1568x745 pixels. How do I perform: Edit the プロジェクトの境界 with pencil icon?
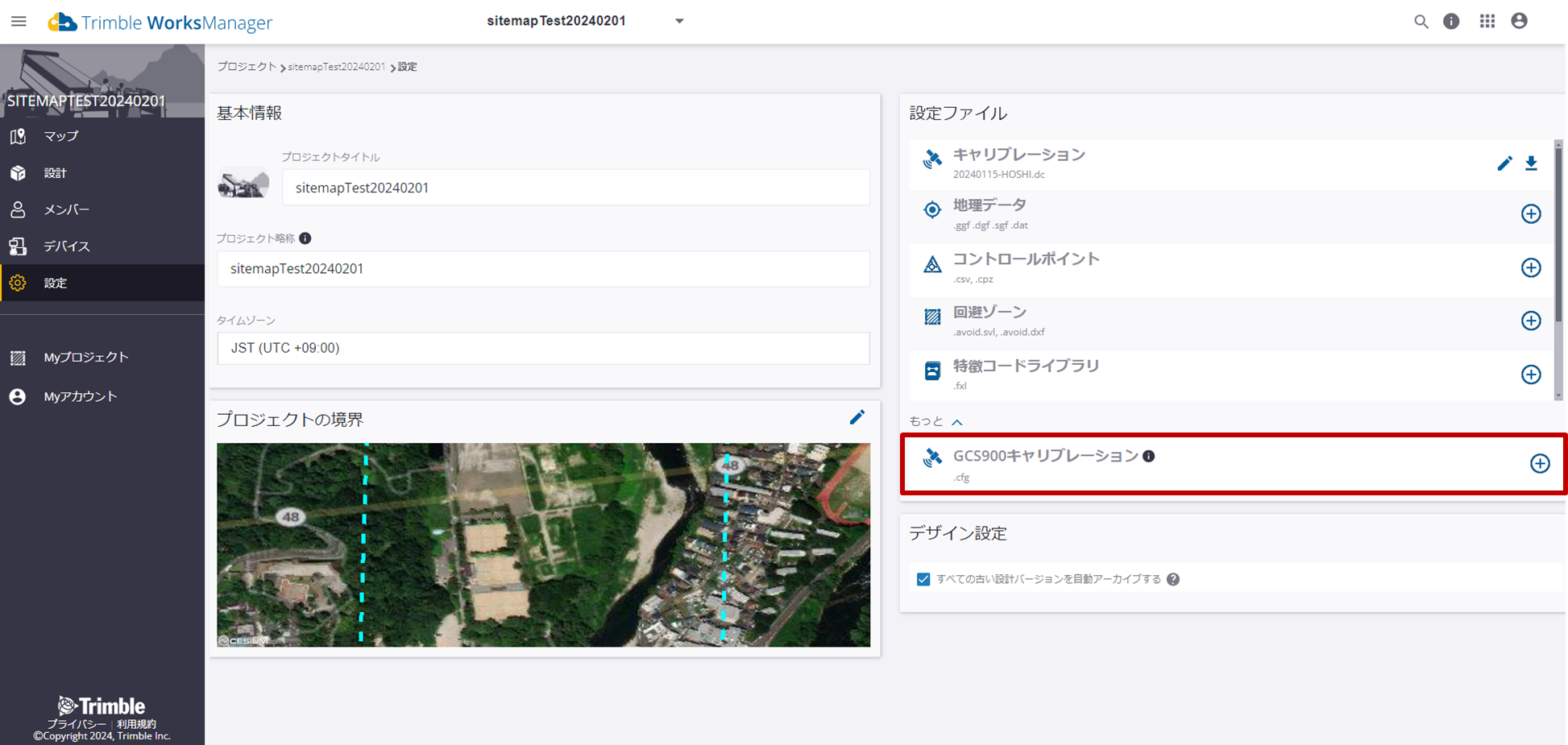(857, 417)
